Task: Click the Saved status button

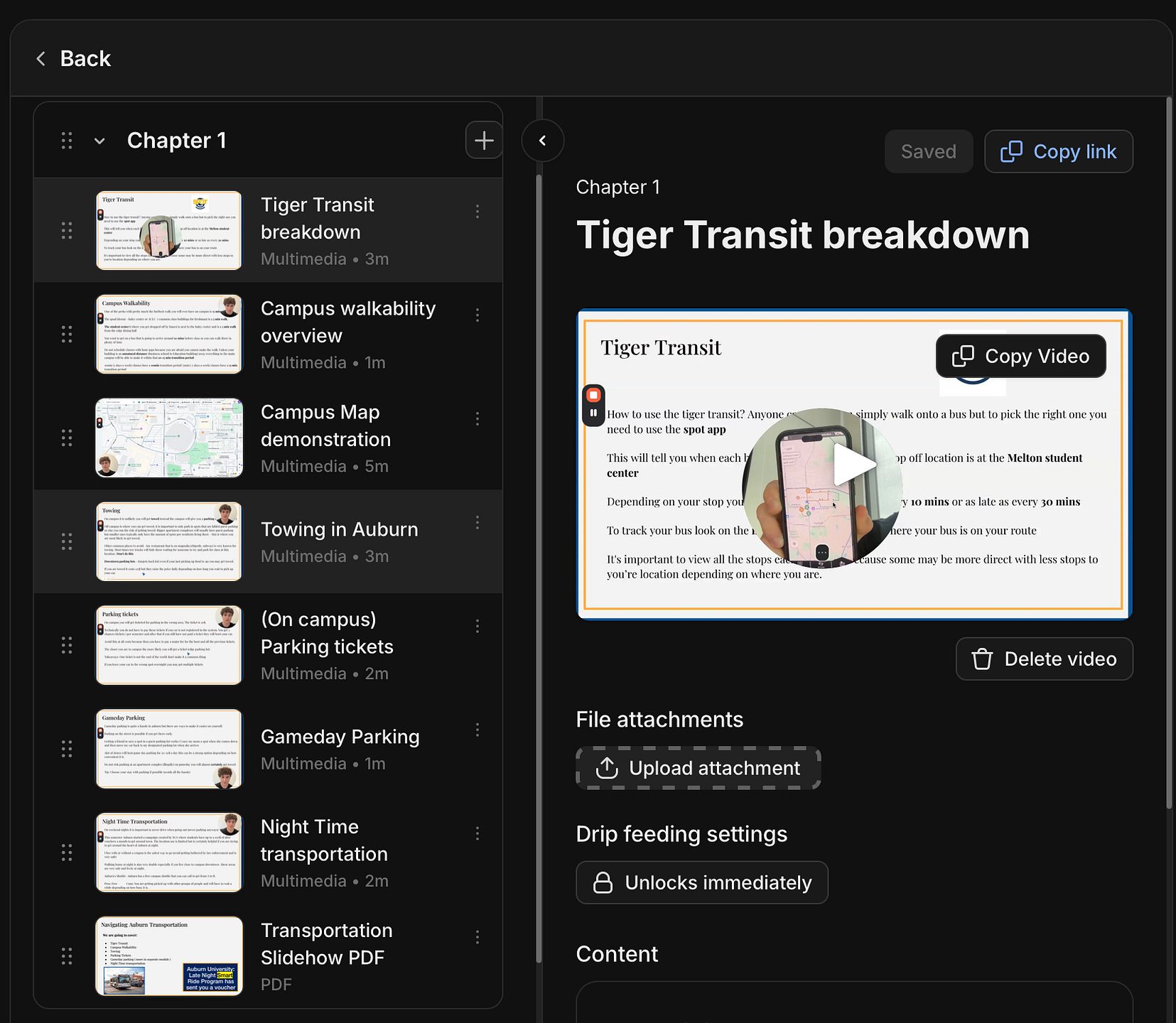Action: (x=929, y=151)
